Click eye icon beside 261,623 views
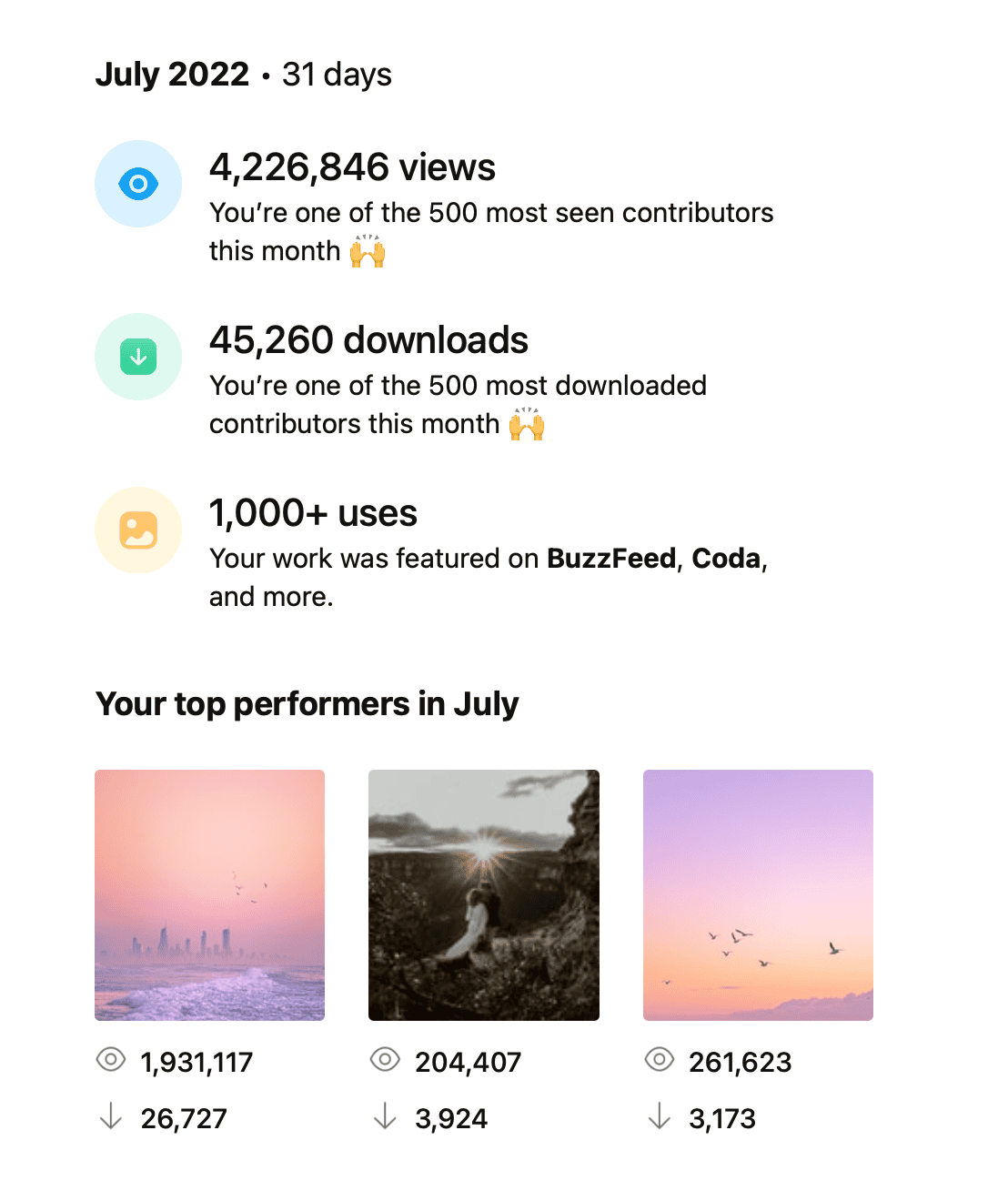The image size is (1008, 1201). point(659,1060)
